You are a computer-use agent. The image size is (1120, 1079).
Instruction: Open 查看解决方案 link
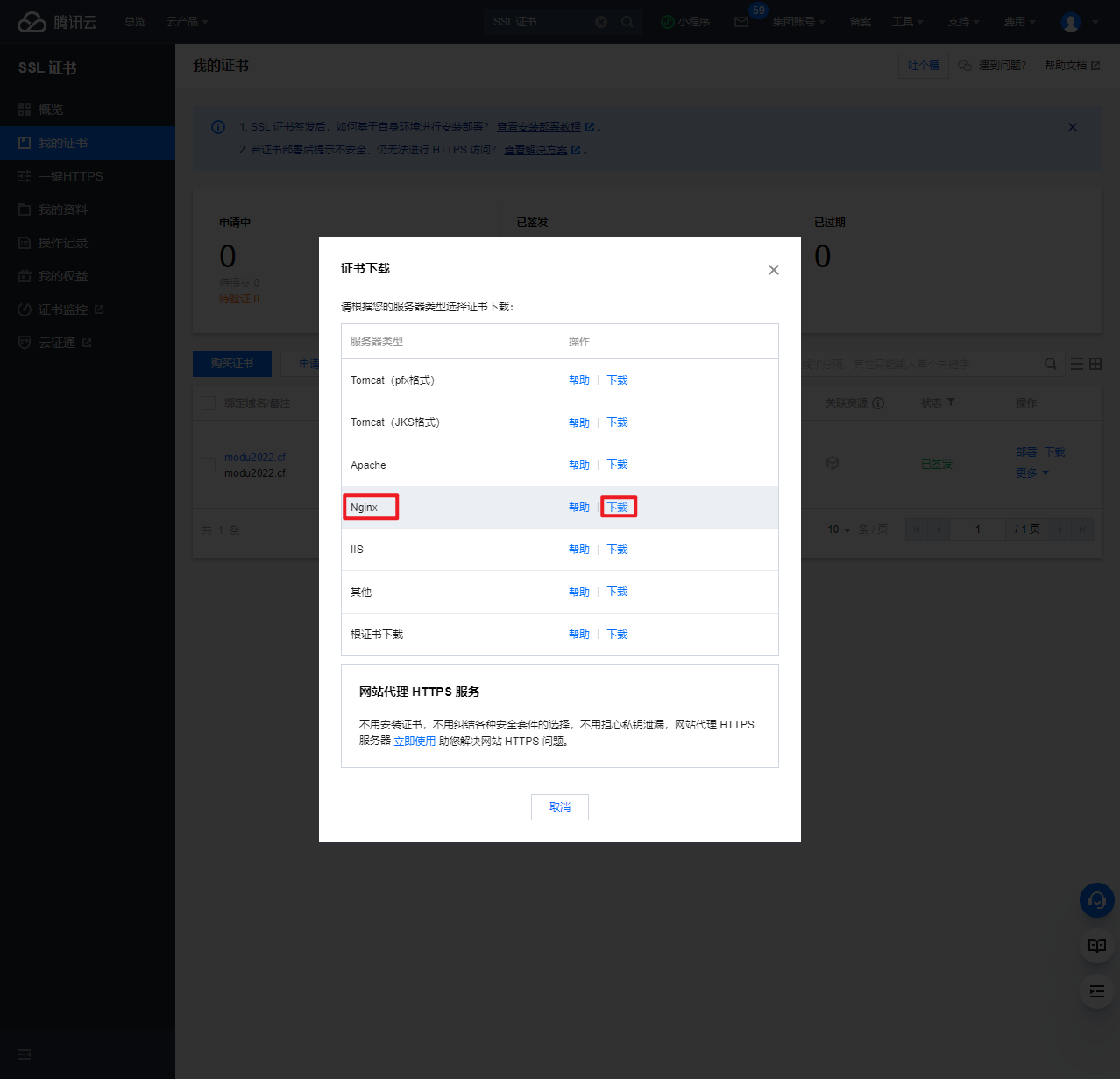(x=535, y=150)
